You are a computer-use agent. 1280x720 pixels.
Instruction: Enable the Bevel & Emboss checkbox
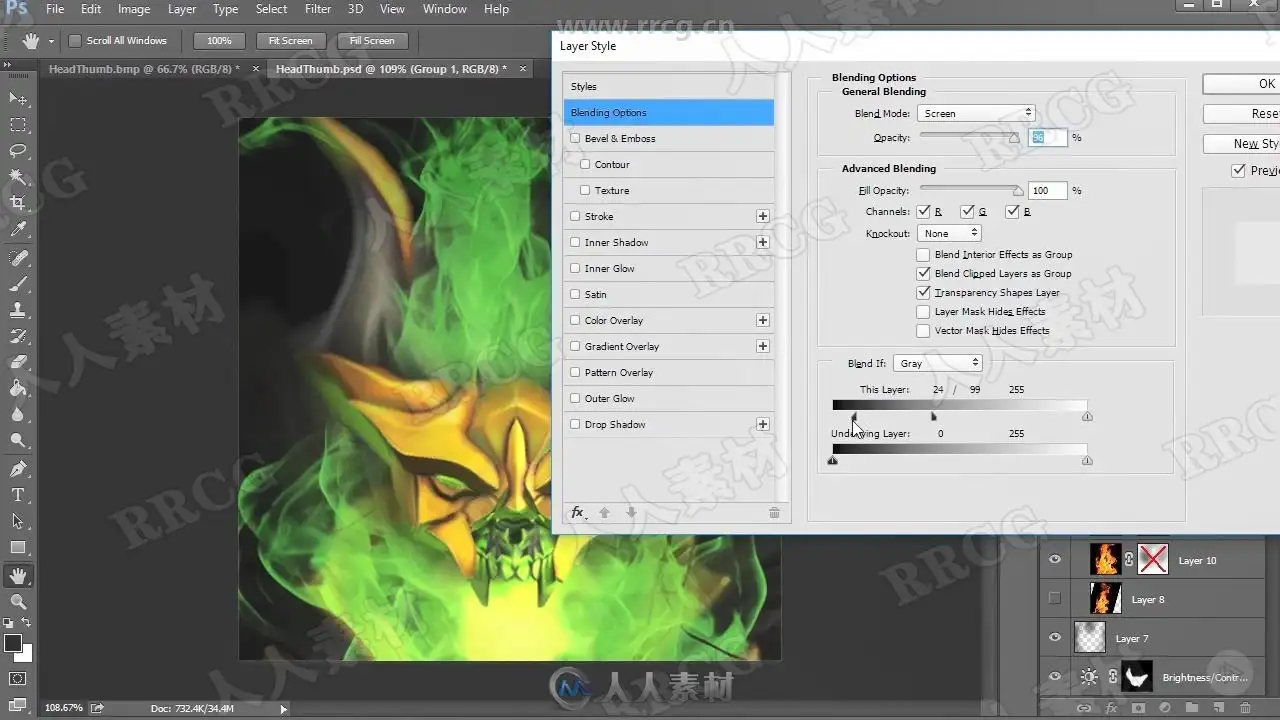(575, 138)
